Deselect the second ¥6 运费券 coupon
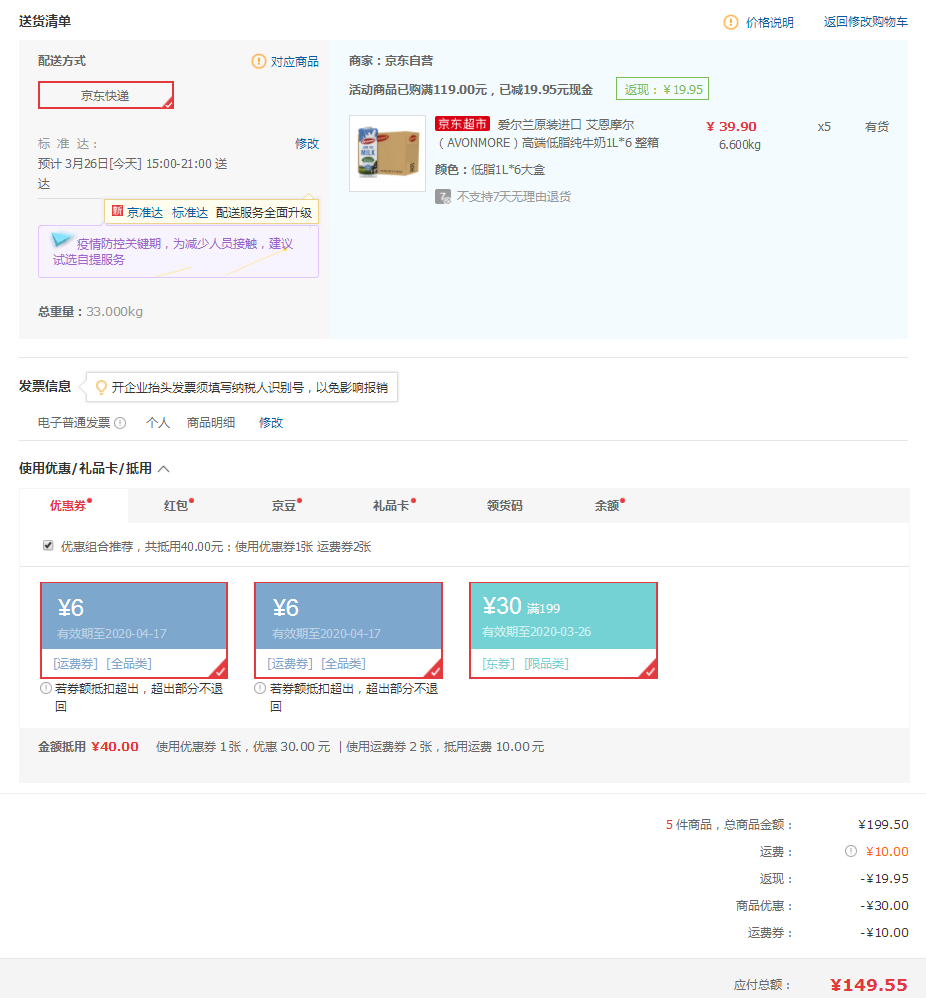The height and width of the screenshot is (998, 926). (349, 630)
